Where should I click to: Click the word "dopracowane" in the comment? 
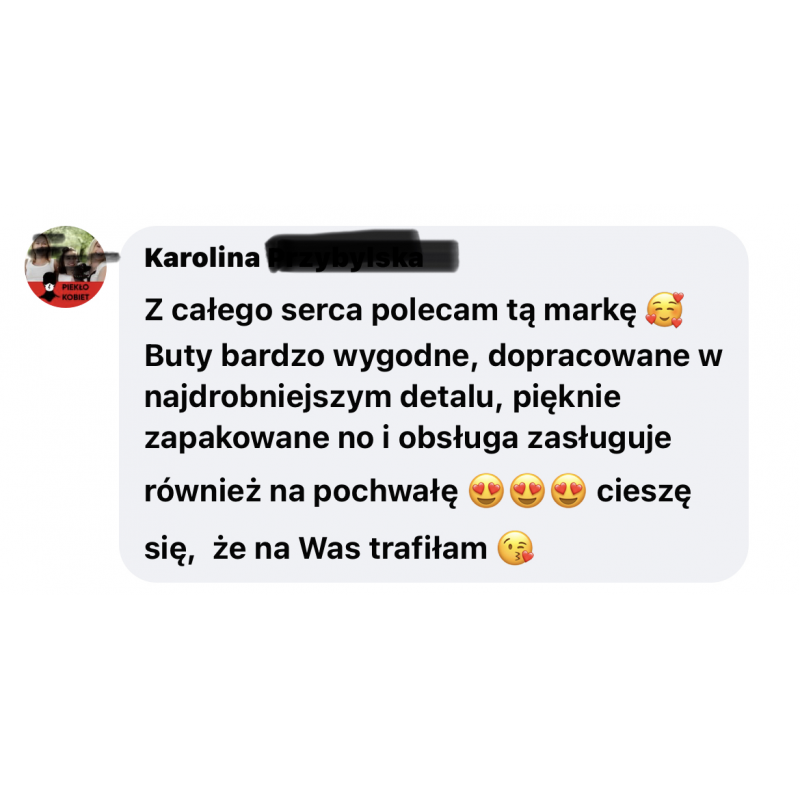click(x=589, y=357)
